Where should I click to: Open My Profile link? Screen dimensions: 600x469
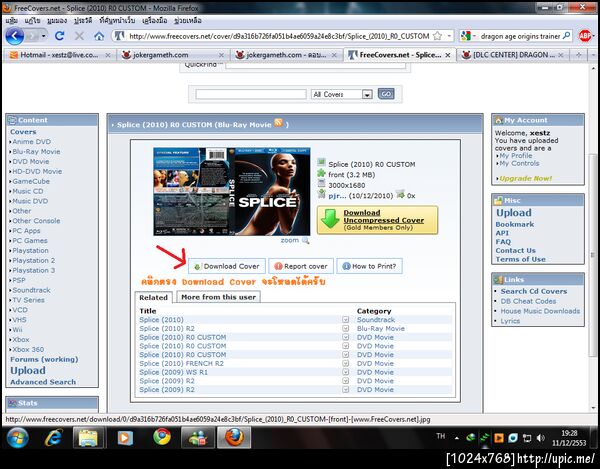point(515,156)
